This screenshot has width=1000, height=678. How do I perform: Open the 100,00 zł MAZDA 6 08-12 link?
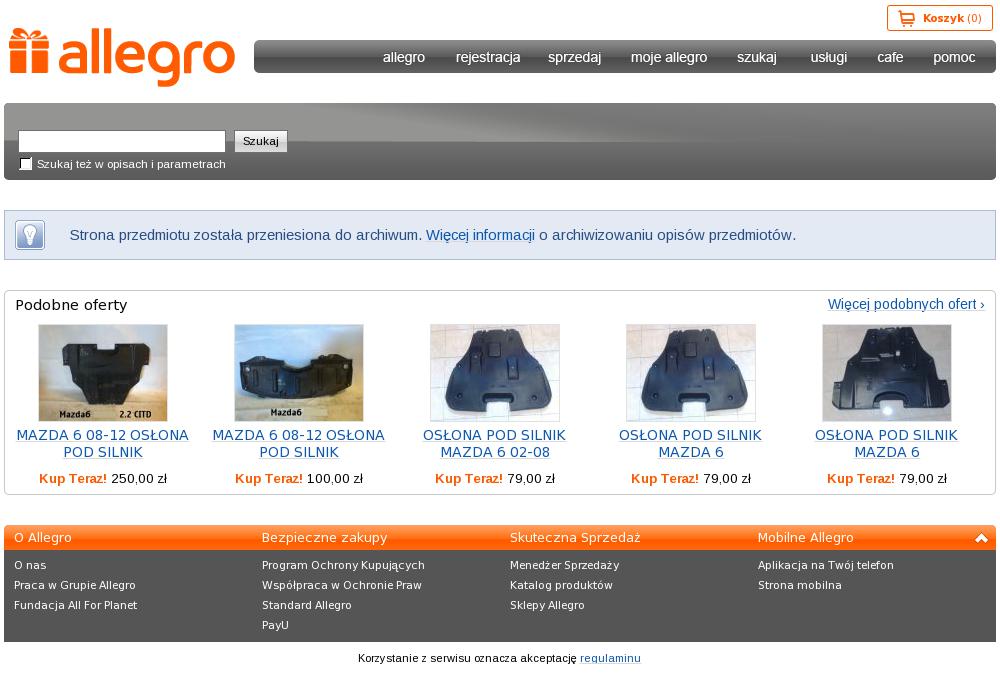(298, 443)
